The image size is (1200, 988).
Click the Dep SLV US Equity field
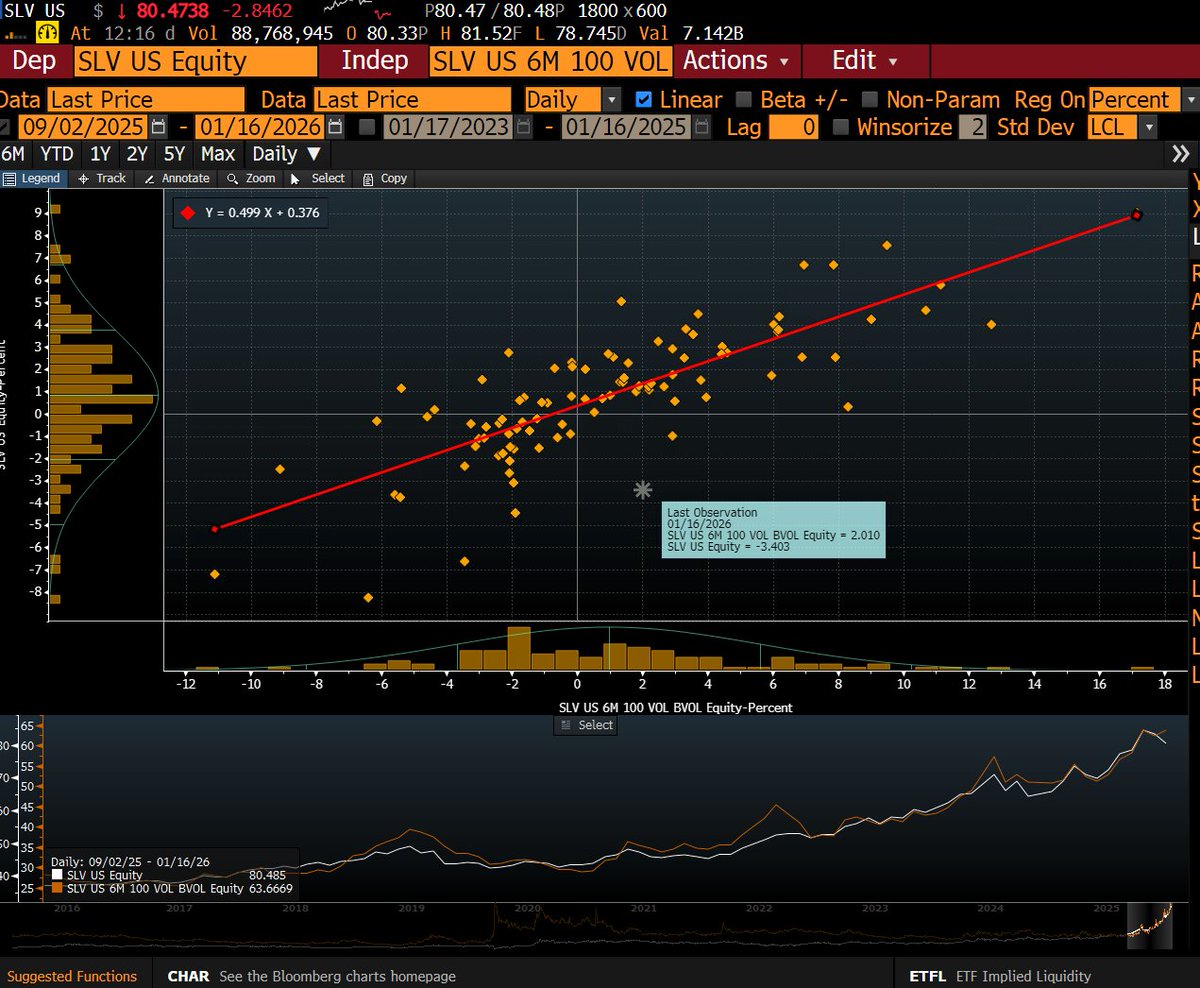195,61
